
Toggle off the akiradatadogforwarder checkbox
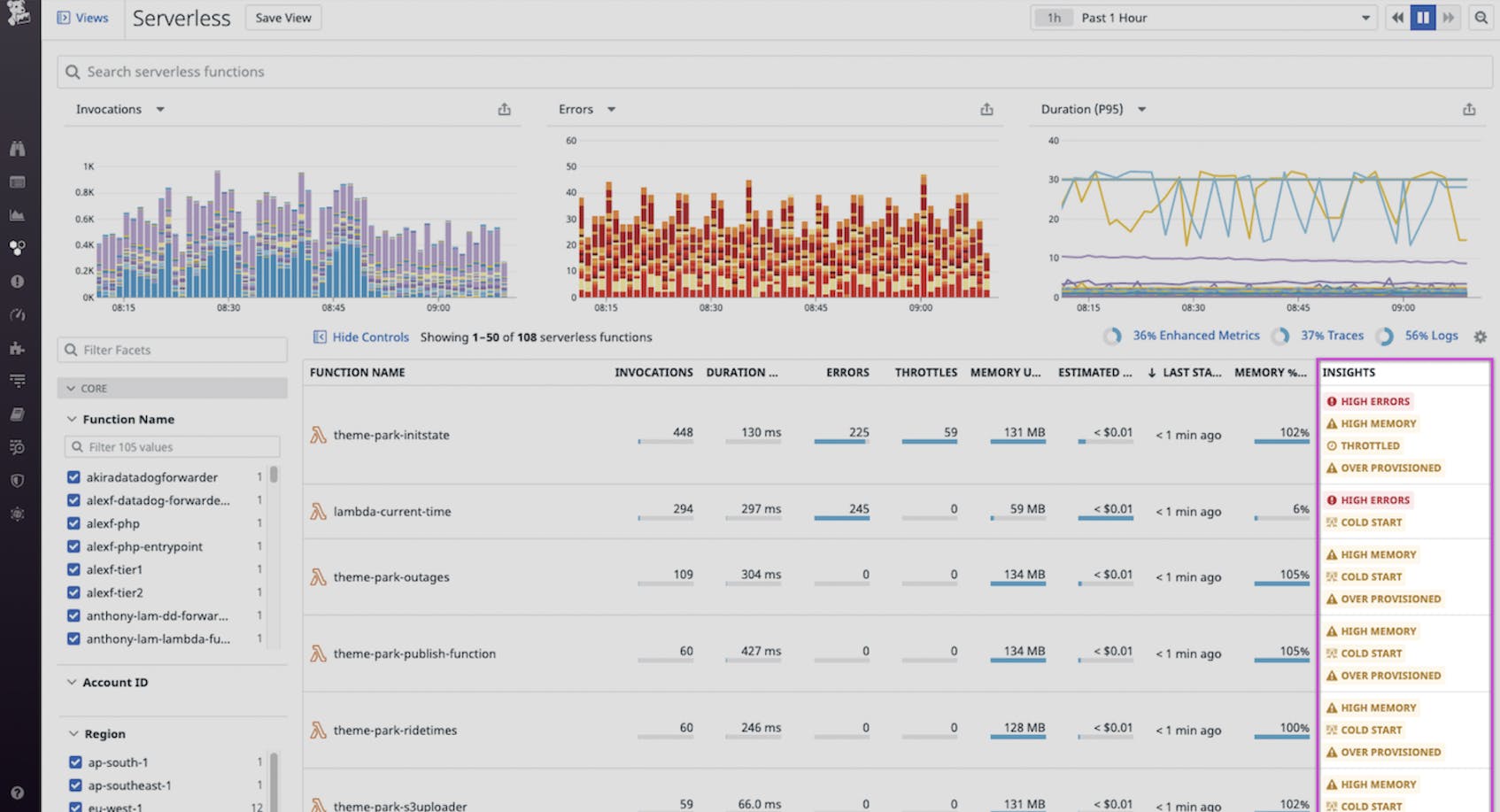click(x=73, y=476)
